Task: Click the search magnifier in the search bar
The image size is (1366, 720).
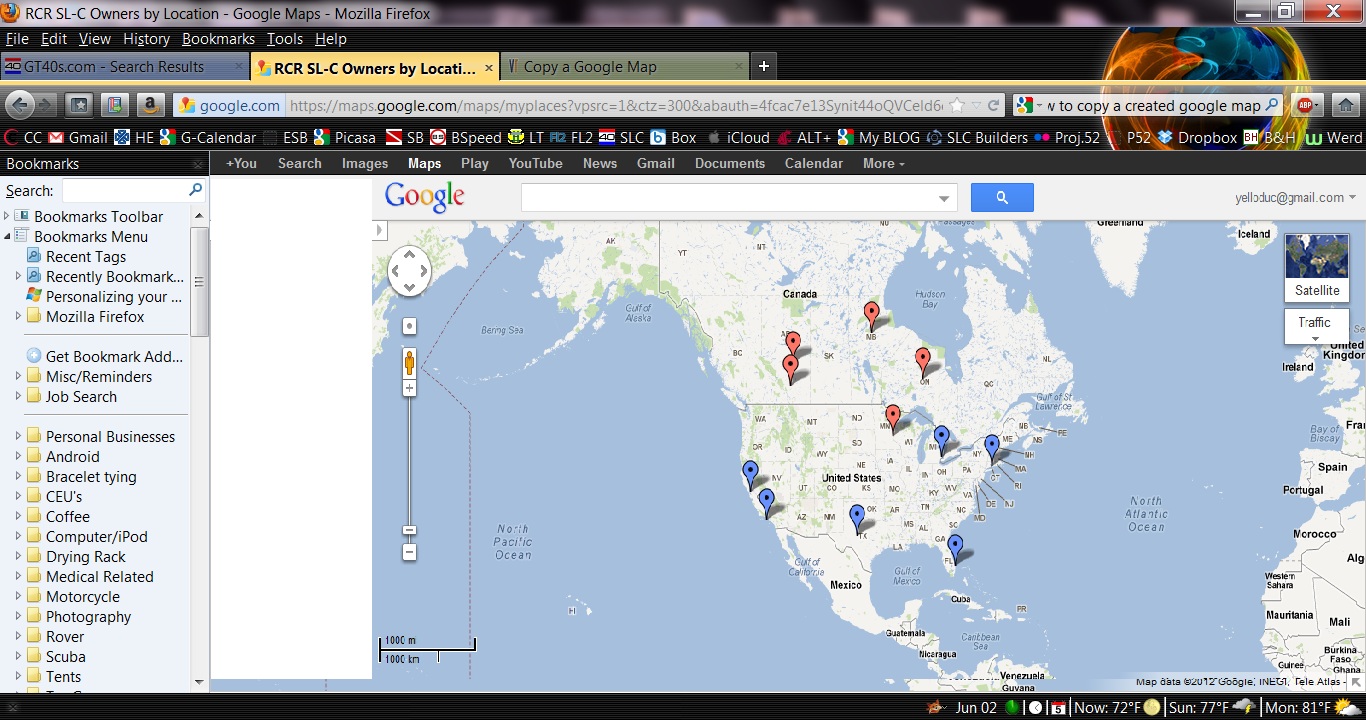Action: [1272, 105]
